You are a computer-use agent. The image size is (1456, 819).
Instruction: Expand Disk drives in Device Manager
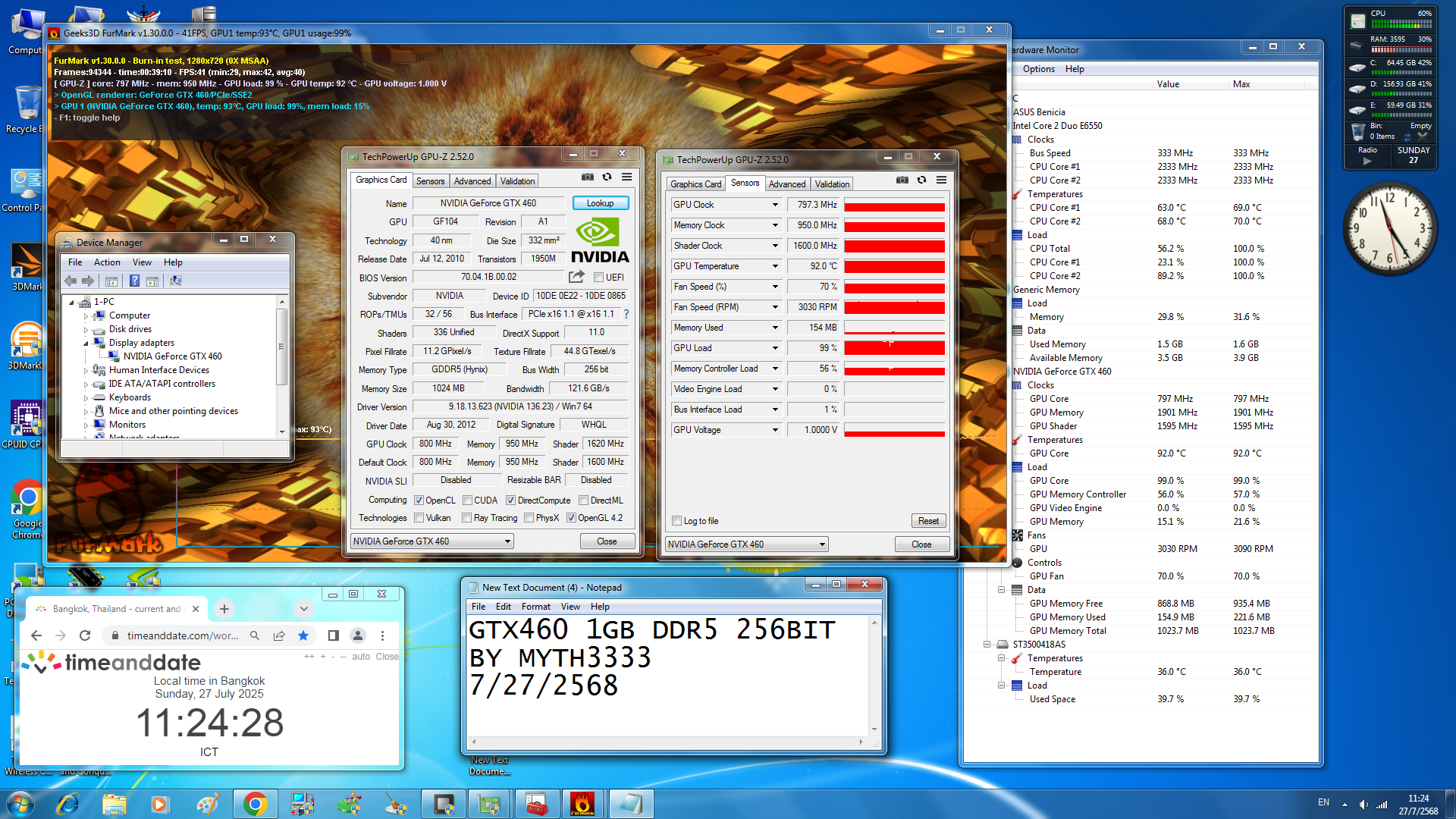coord(86,329)
